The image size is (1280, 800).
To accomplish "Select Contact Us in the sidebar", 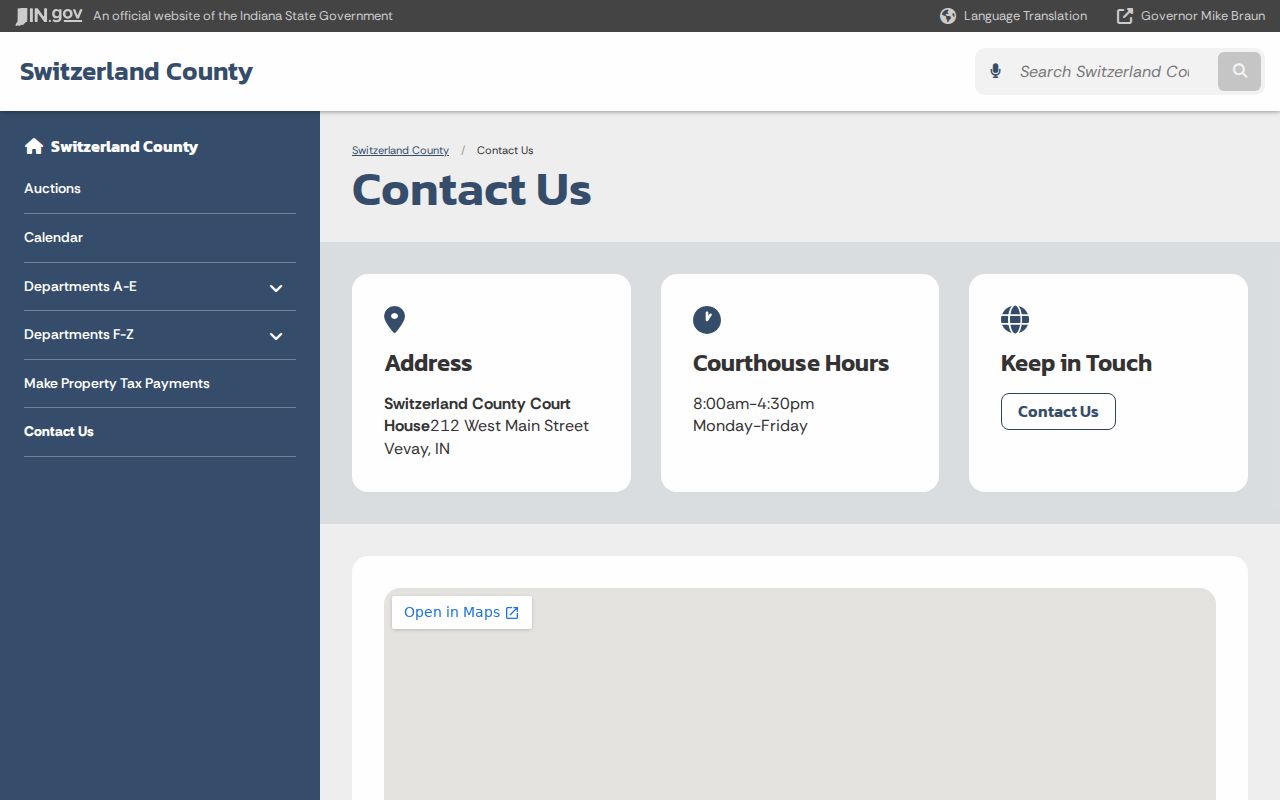I will tap(59, 432).
